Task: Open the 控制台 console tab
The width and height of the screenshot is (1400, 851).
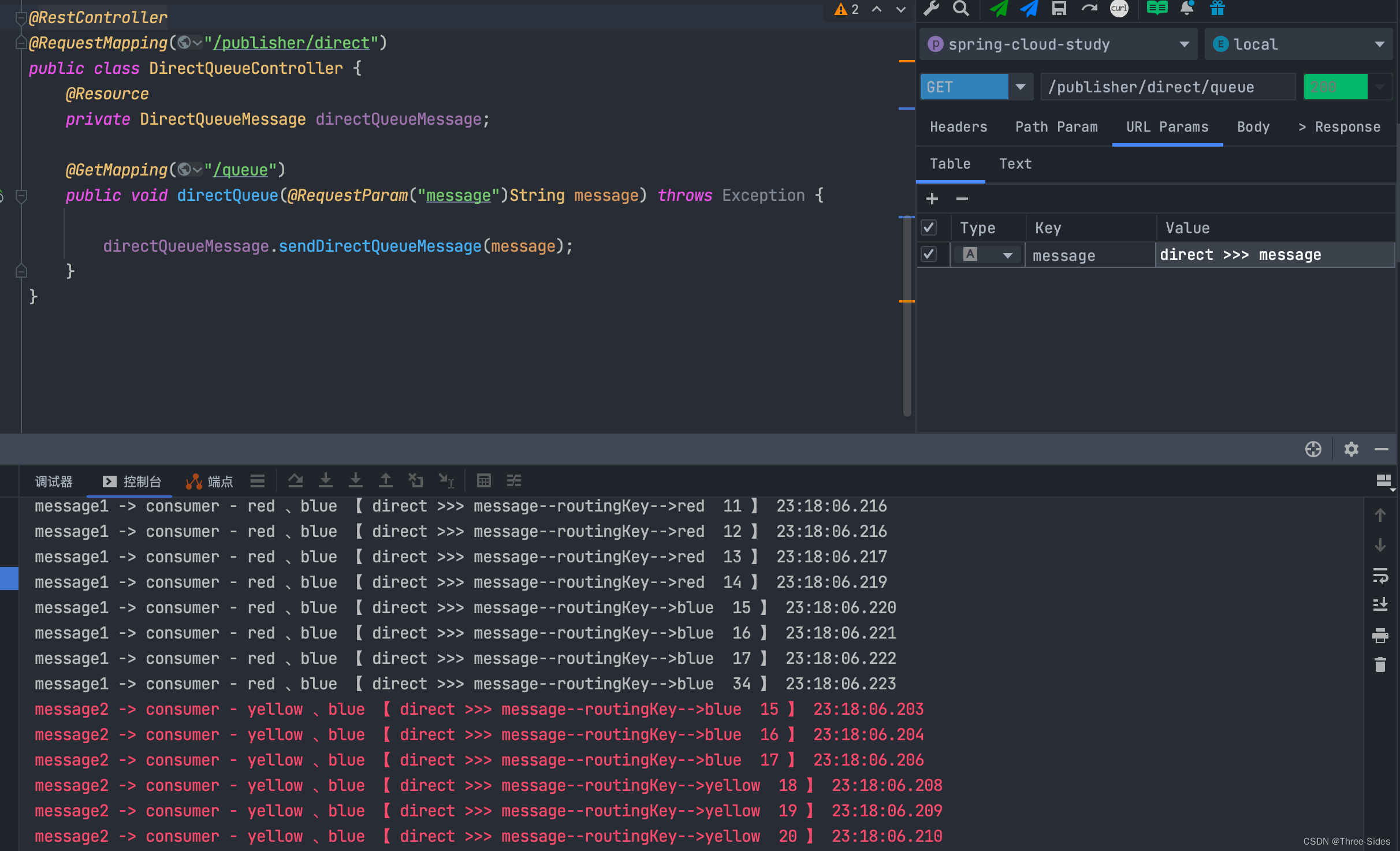Action: tap(131, 482)
